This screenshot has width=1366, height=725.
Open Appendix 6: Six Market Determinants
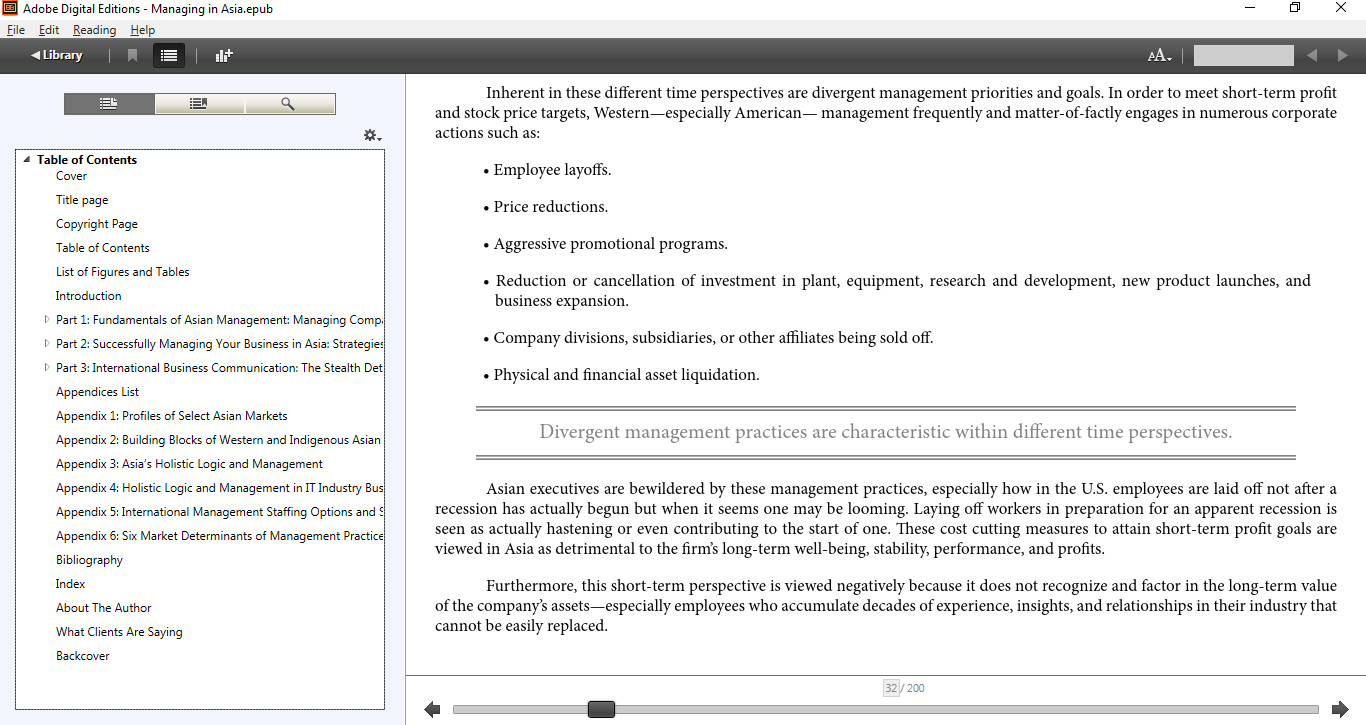219,536
